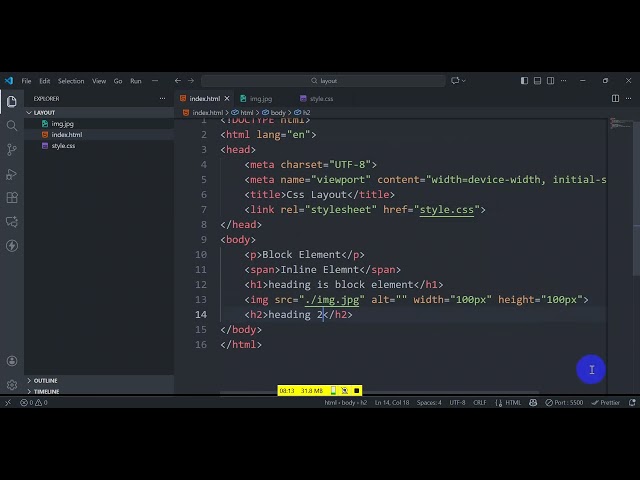Screen dimensions: 640x480
Task: Close the index.html tab
Action: coord(227,98)
